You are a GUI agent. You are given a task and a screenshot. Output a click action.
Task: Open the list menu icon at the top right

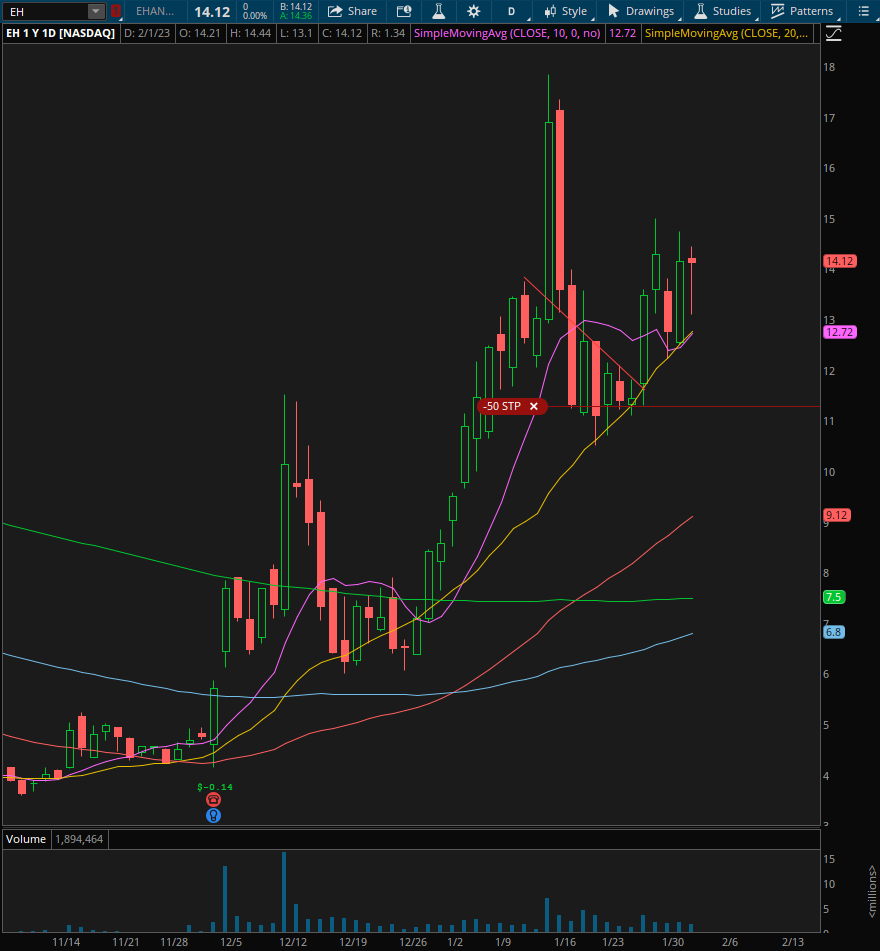(863, 11)
